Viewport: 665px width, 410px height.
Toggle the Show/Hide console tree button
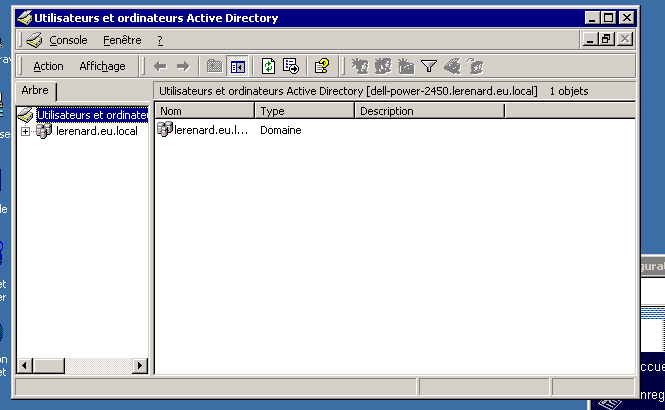click(238, 66)
